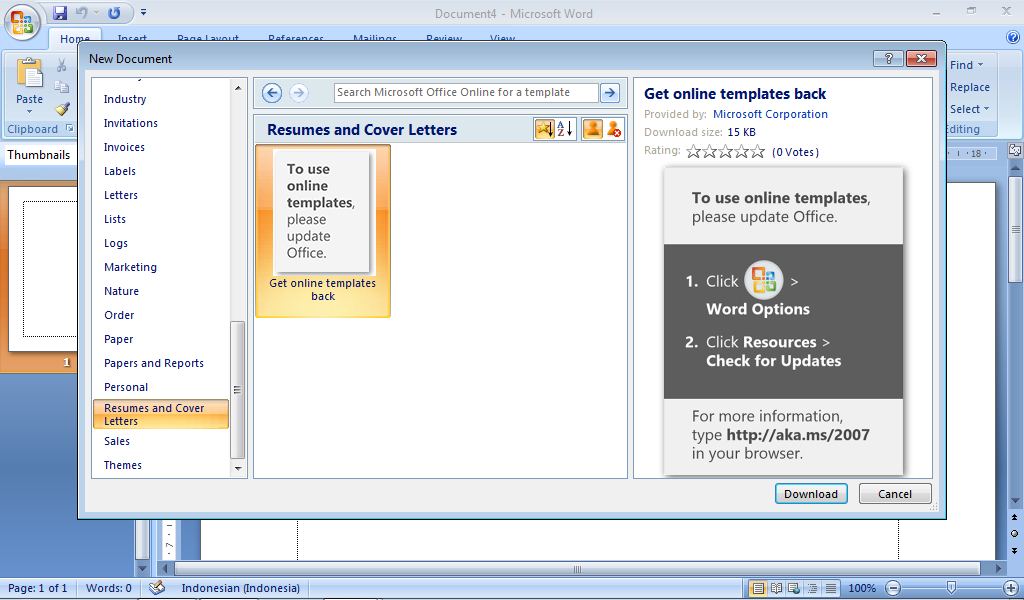The width and height of the screenshot is (1024, 600).
Task: Zoom out with minus button
Action: coord(893,588)
